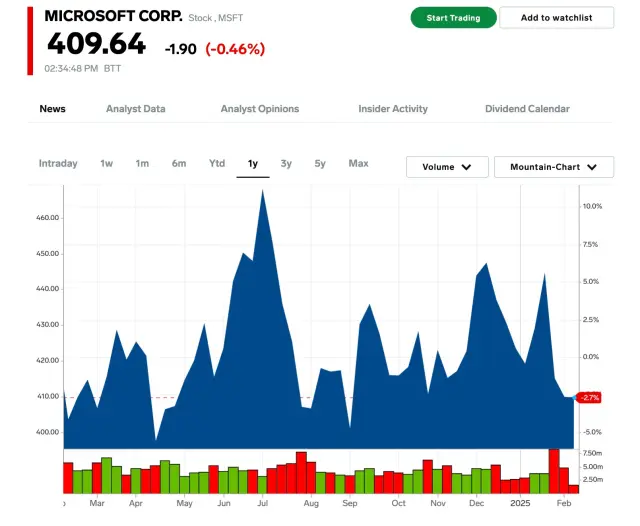640x526 pixels.
Task: Click the Stock , MSFT label
Action: (216, 18)
